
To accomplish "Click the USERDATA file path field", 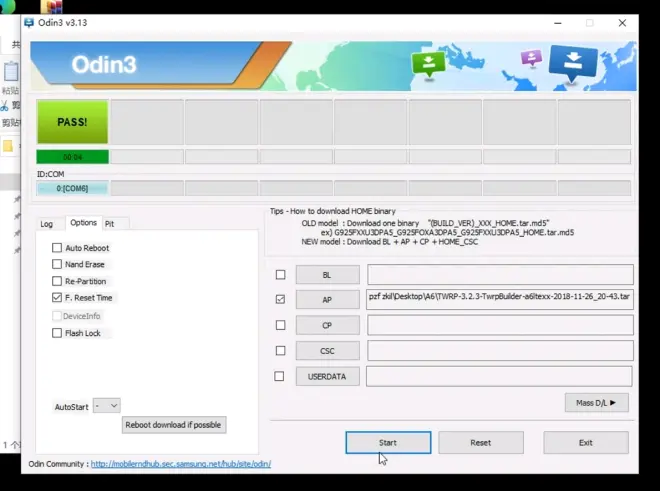I will tap(499, 376).
